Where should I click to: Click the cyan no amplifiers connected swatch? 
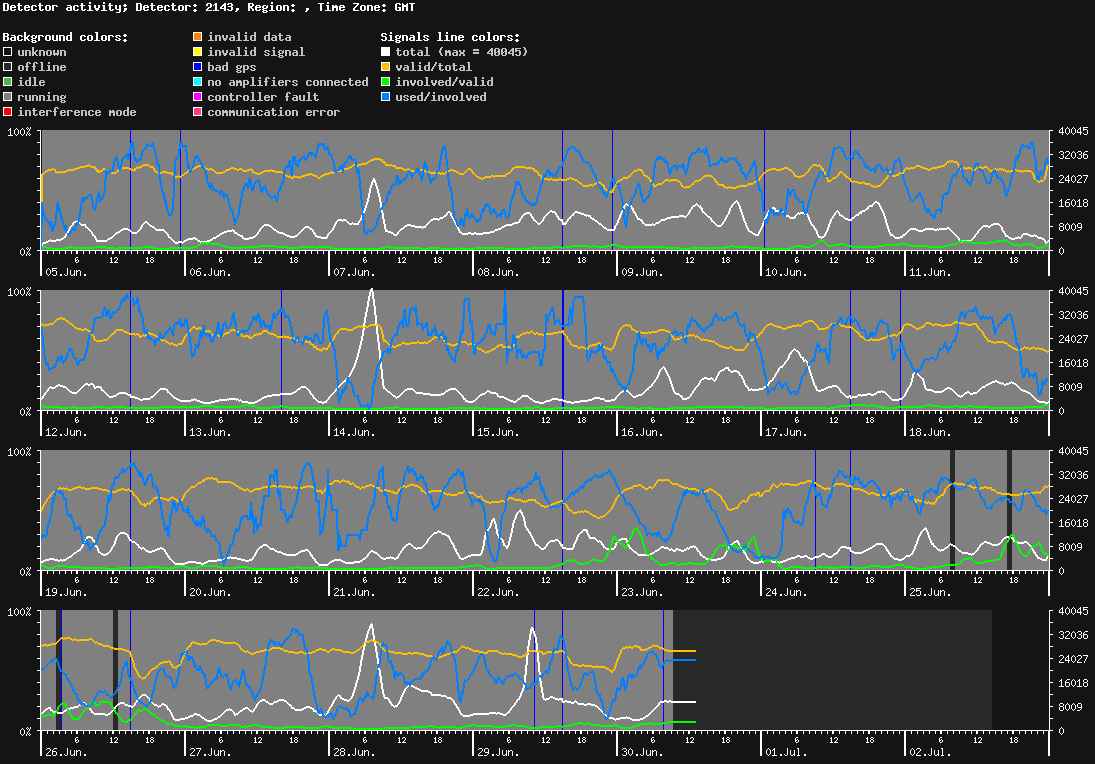click(198, 82)
